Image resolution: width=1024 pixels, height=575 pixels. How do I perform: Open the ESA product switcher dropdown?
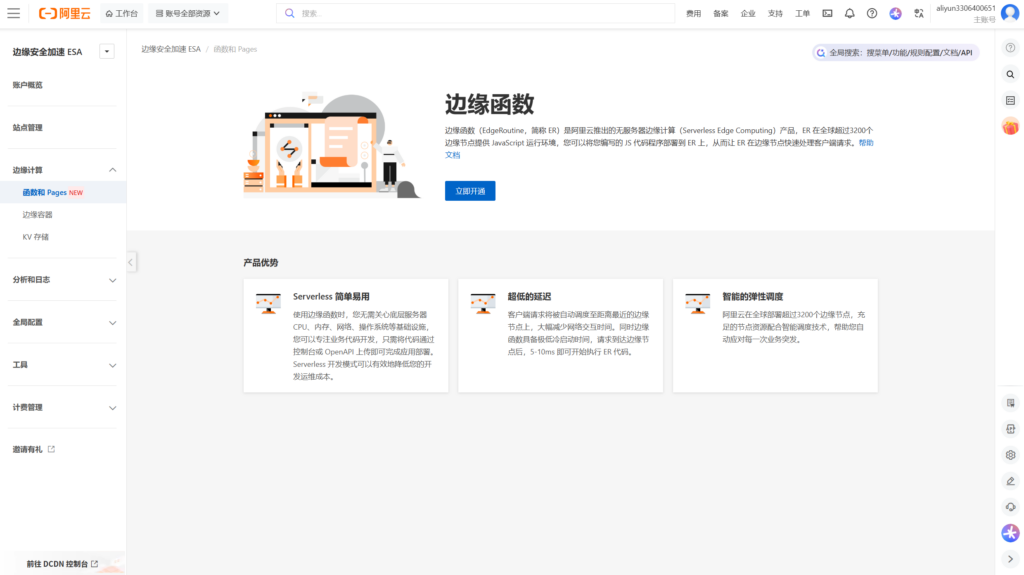[x=107, y=51]
